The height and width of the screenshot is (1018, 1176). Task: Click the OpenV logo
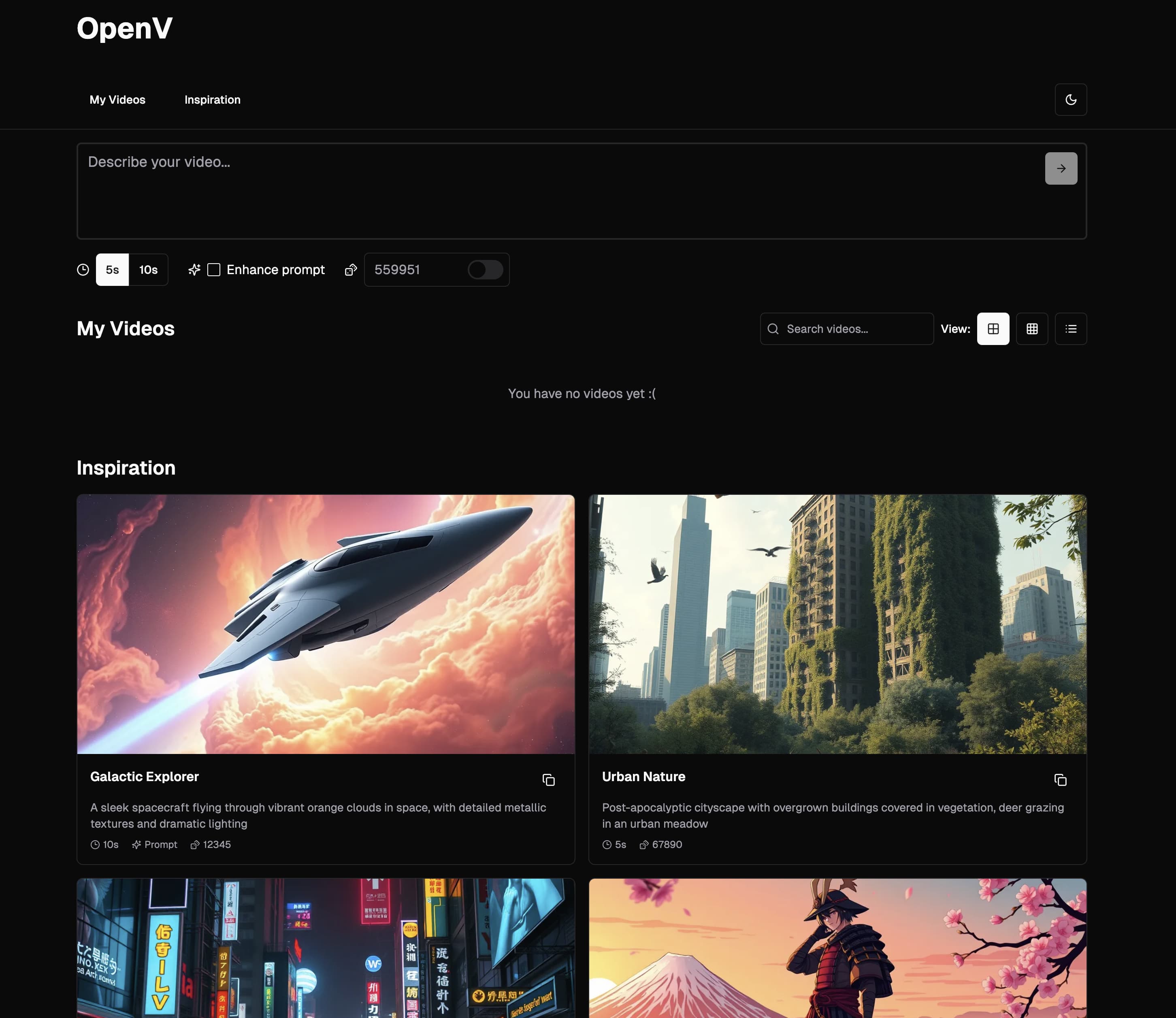coord(124,28)
